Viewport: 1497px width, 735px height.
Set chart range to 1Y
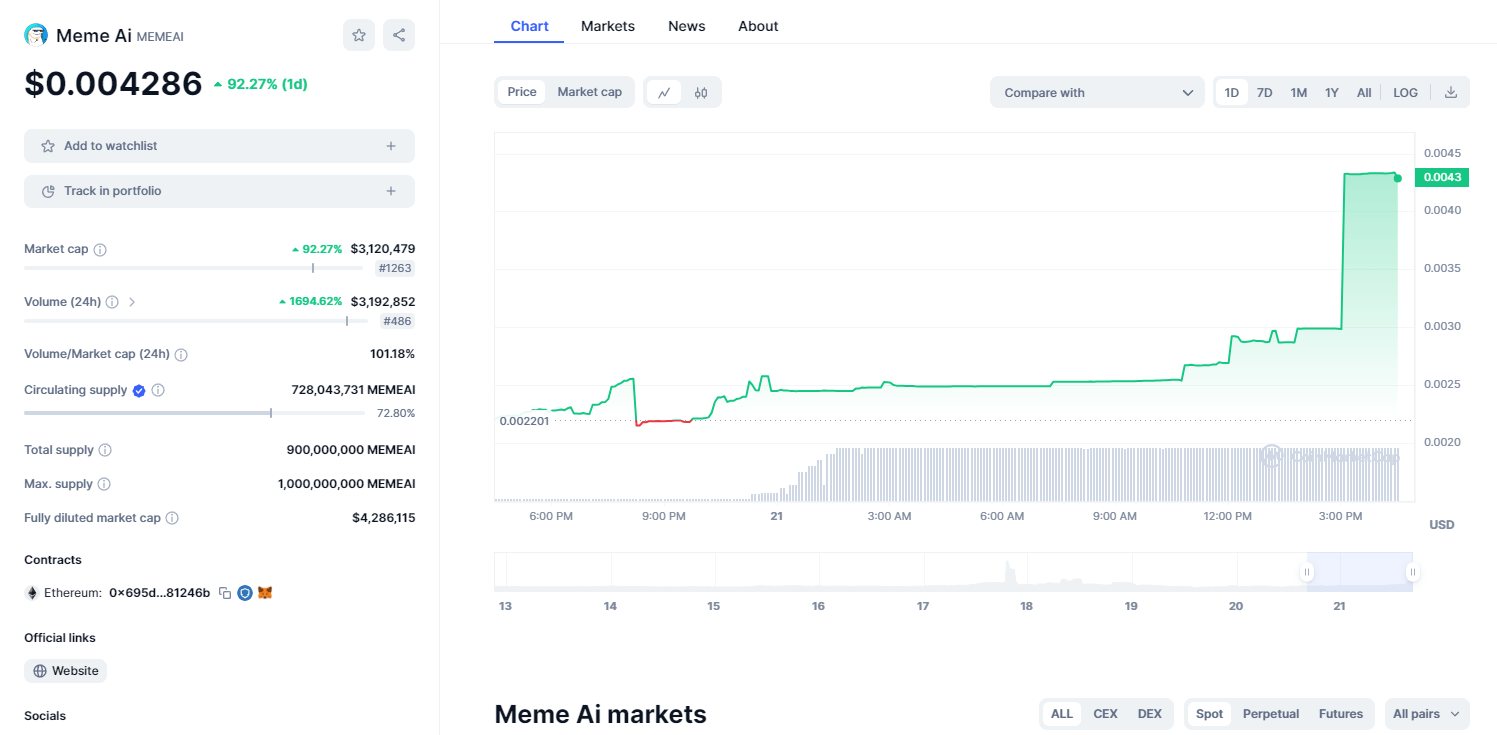click(1332, 92)
